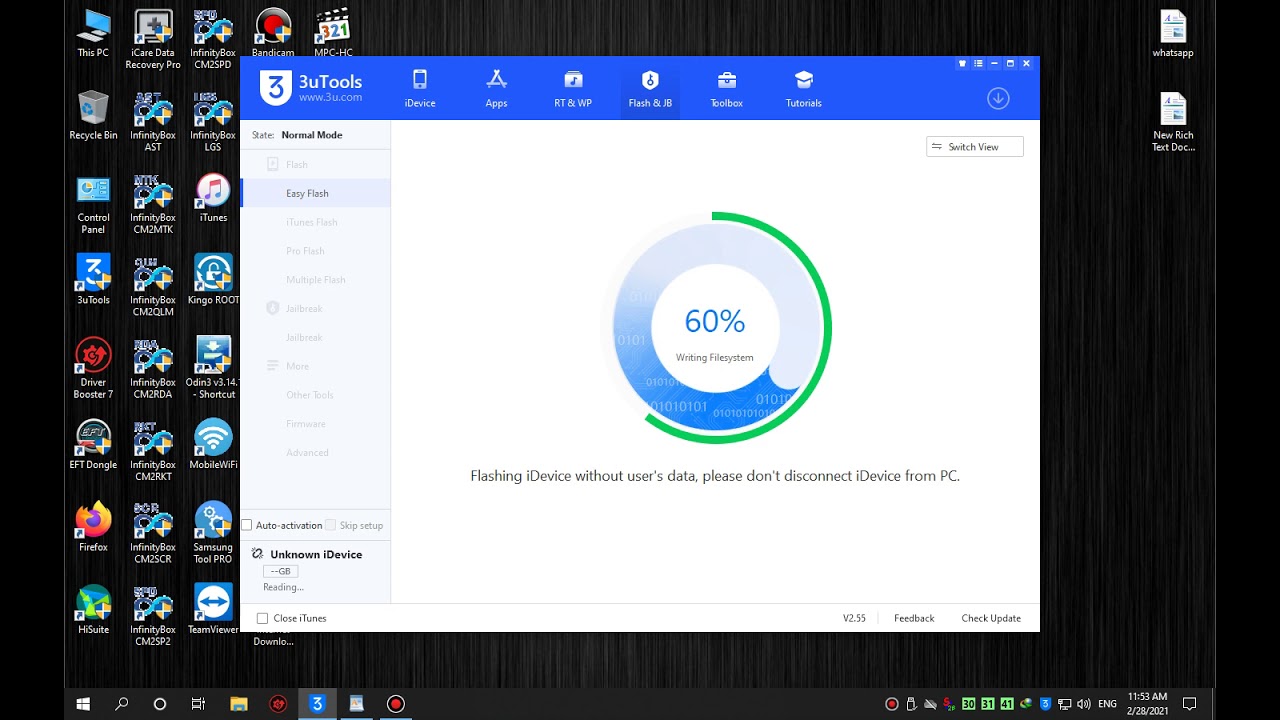Click the V2.55 version label
The image size is (1280, 720).
tap(854, 618)
